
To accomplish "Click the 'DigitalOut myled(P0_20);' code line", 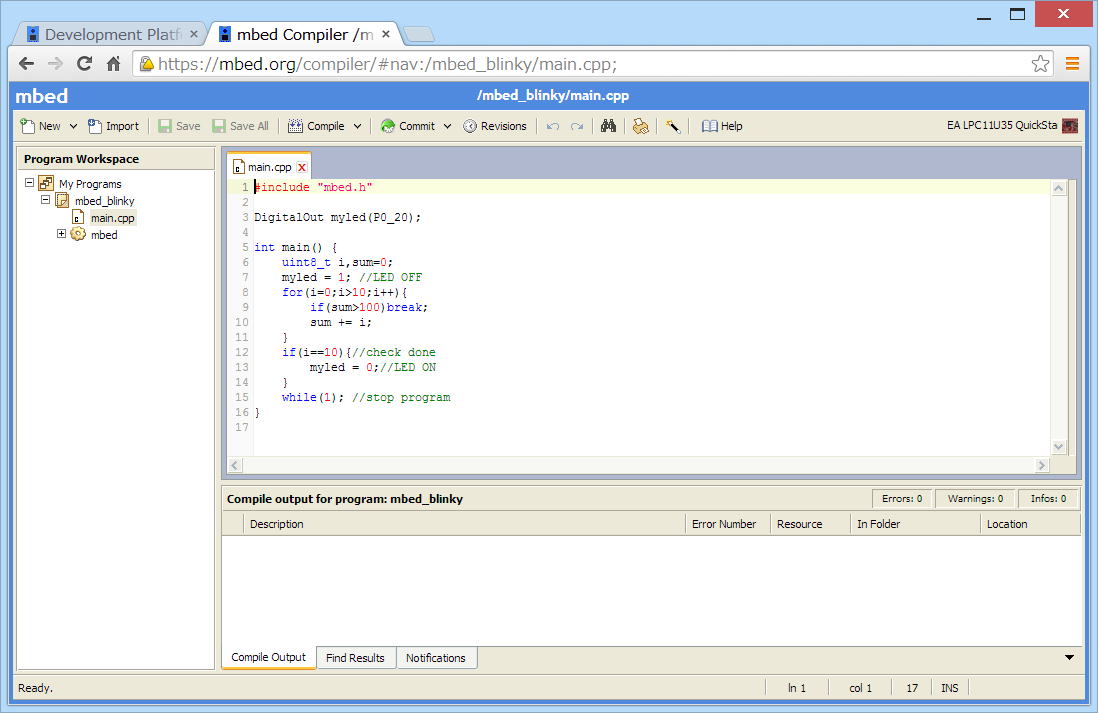I will click(x=338, y=217).
